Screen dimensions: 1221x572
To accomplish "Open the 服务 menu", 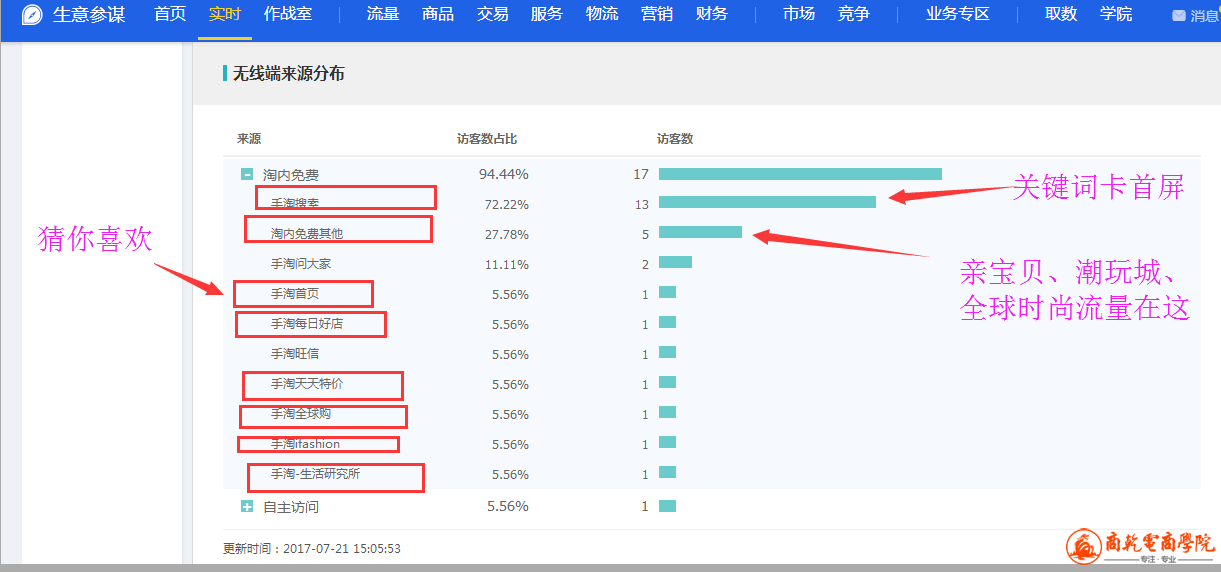I will (546, 14).
